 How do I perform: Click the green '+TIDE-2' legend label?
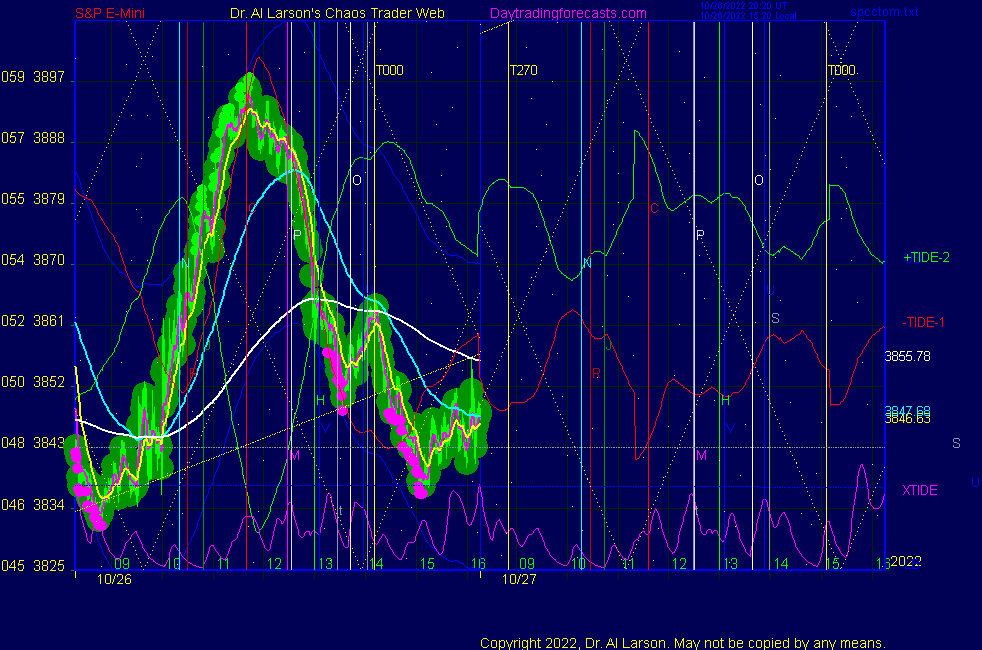[x=926, y=257]
